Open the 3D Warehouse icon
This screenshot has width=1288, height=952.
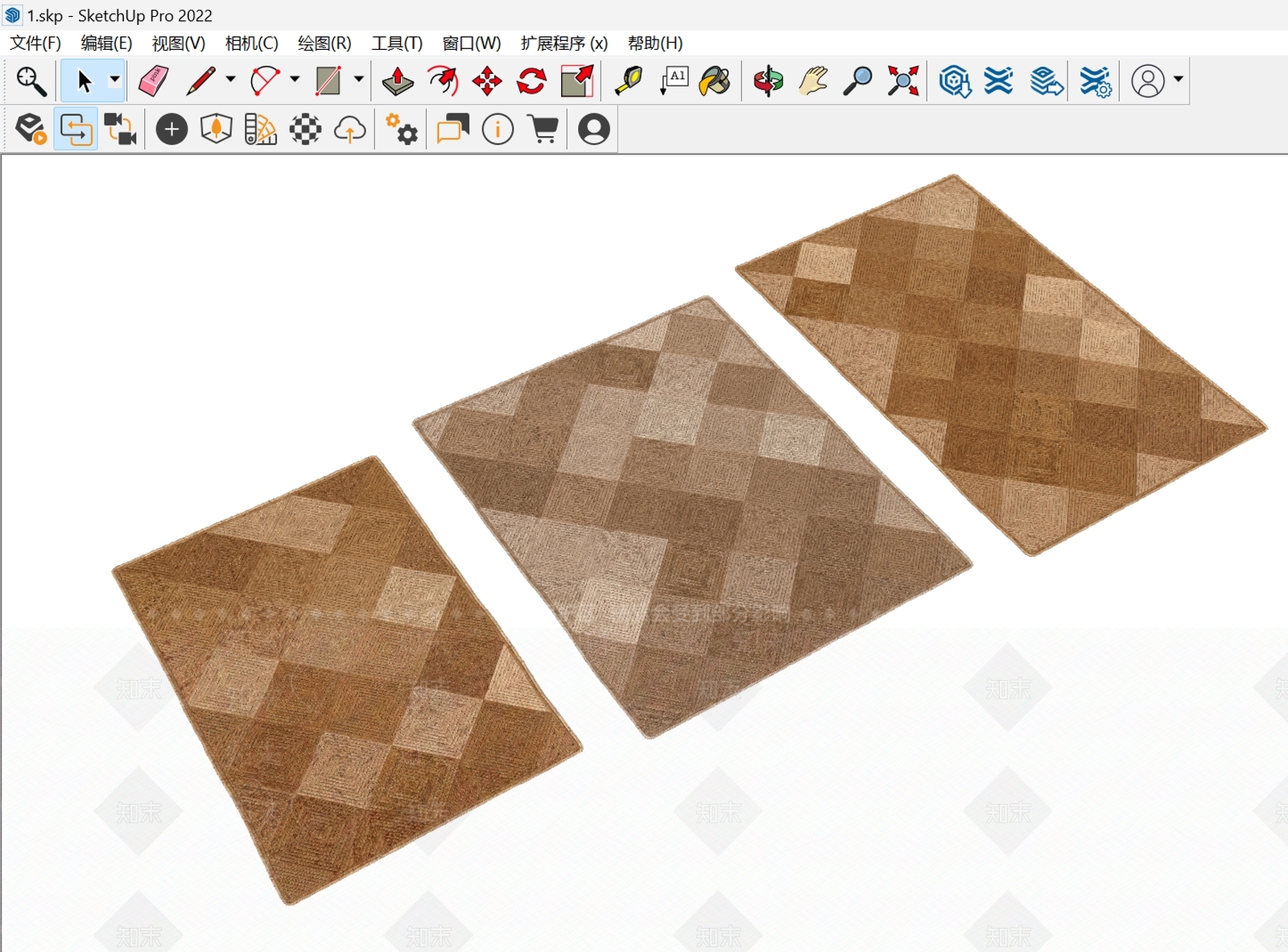(x=955, y=80)
